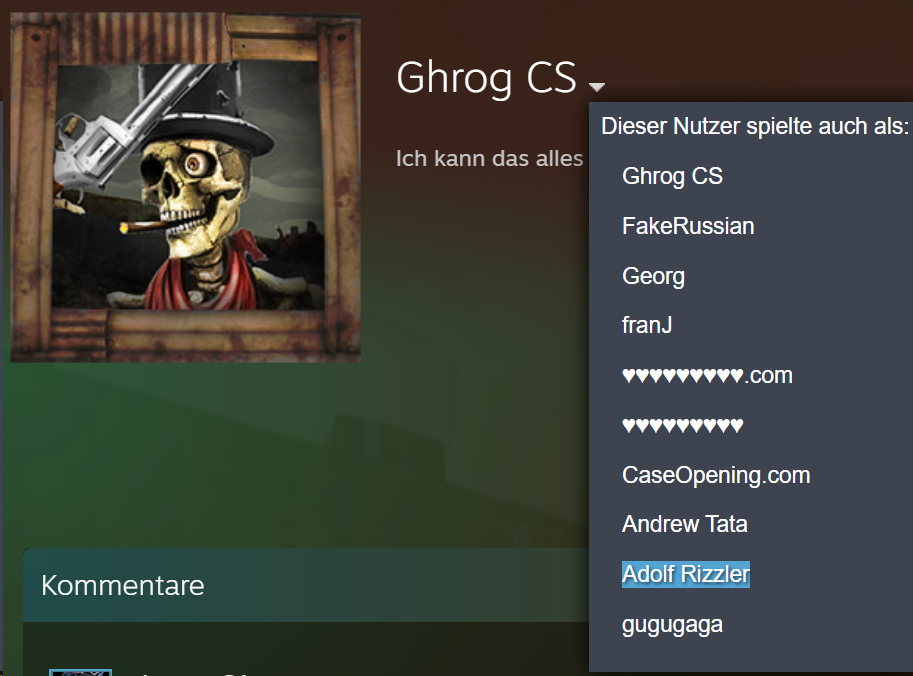Click the Ghrog CS profile name heading
The width and height of the screenshot is (913, 676).
486,77
